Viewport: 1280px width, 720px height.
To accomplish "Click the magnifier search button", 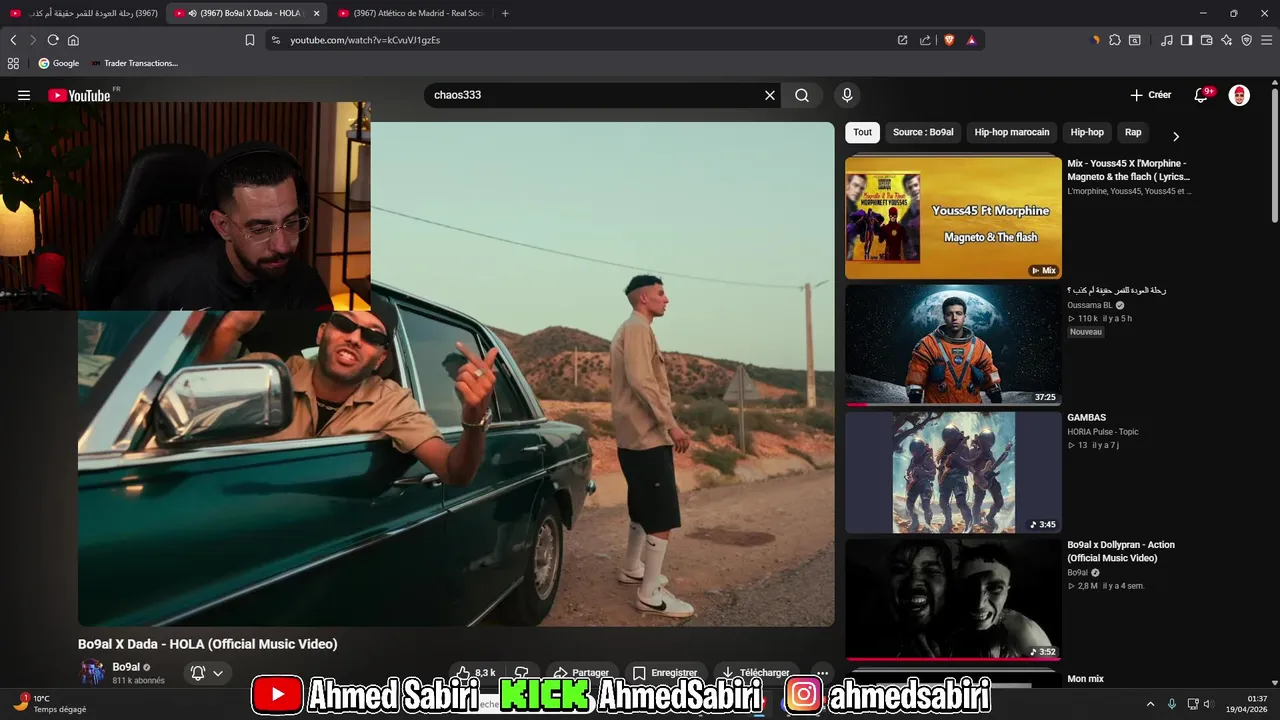I will (802, 95).
